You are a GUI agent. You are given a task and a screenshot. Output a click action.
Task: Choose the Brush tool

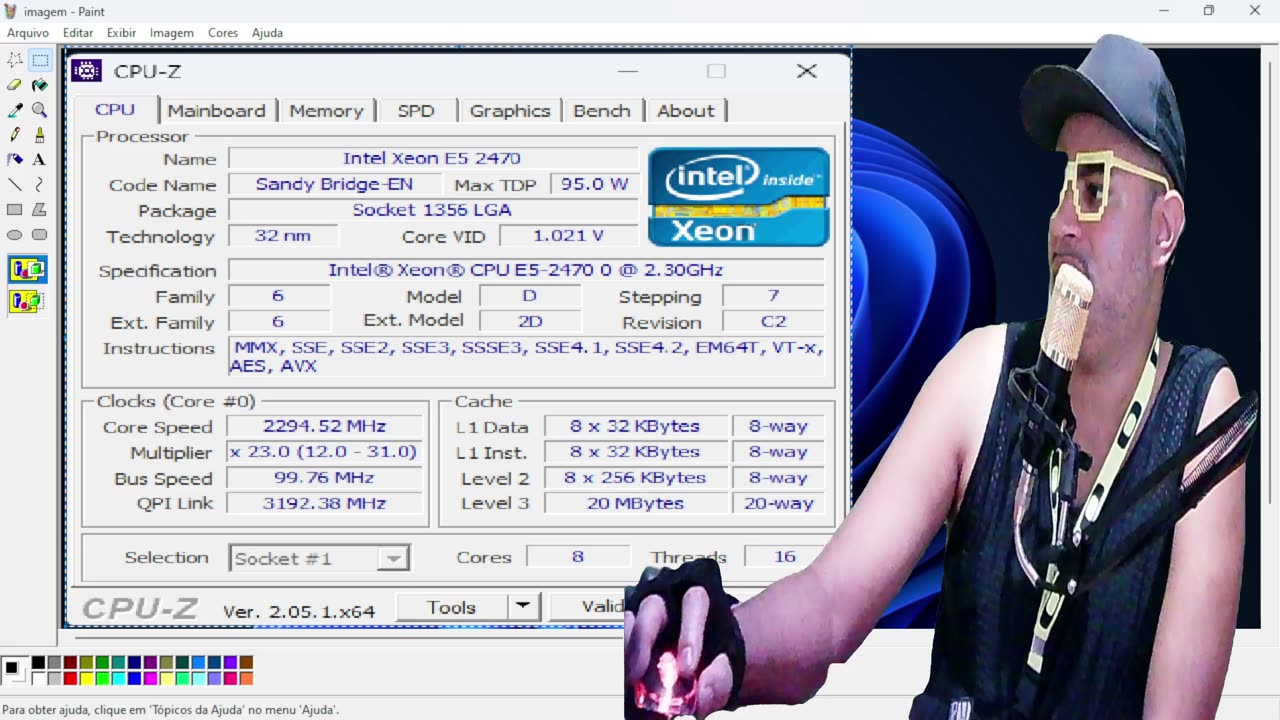(40, 135)
